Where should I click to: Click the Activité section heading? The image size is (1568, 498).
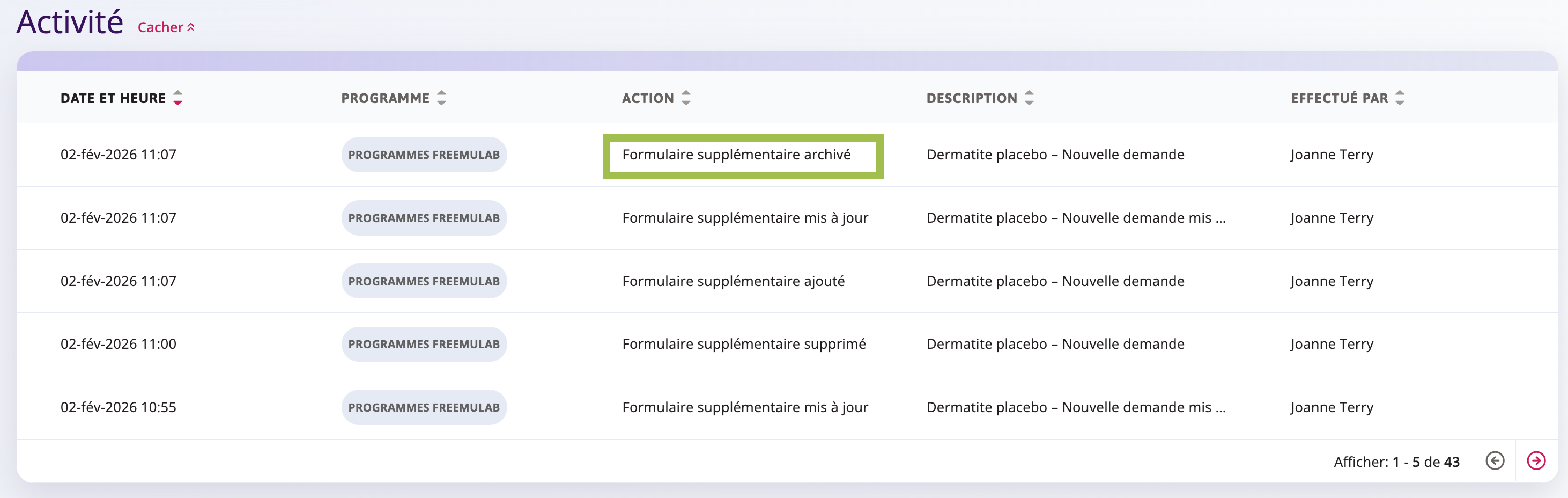69,23
